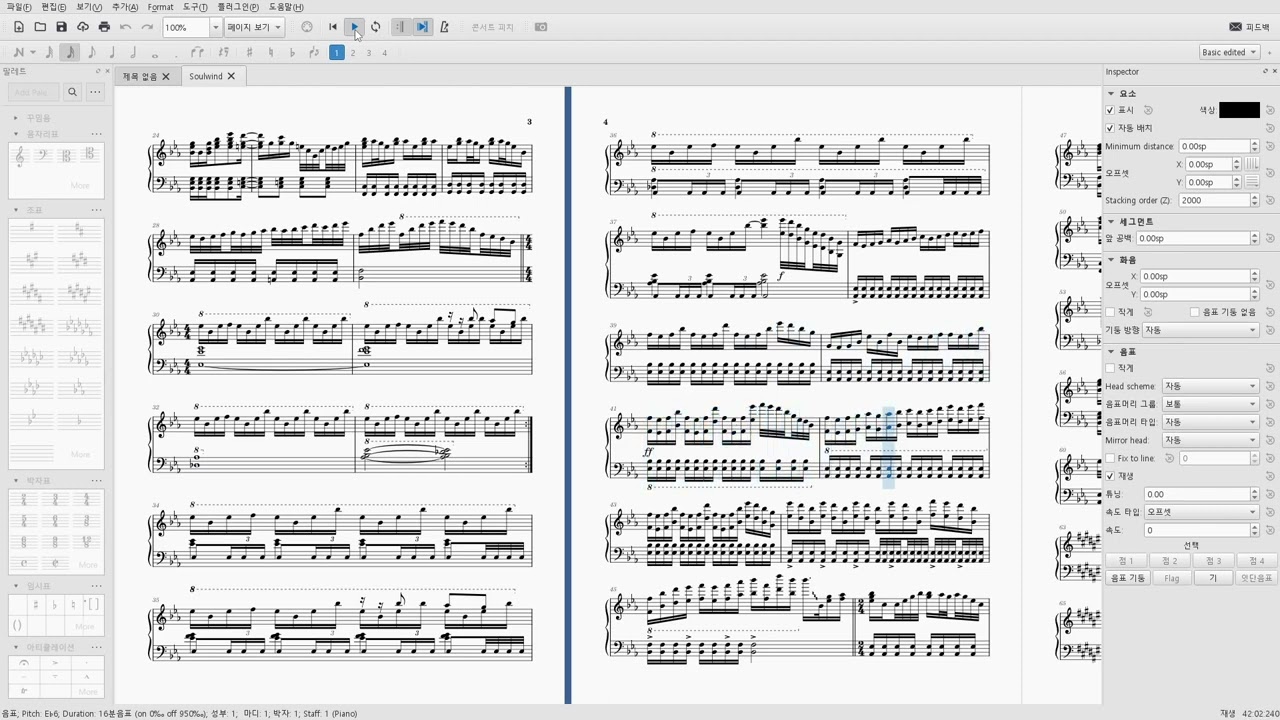Open the 파일 menu

19,7
